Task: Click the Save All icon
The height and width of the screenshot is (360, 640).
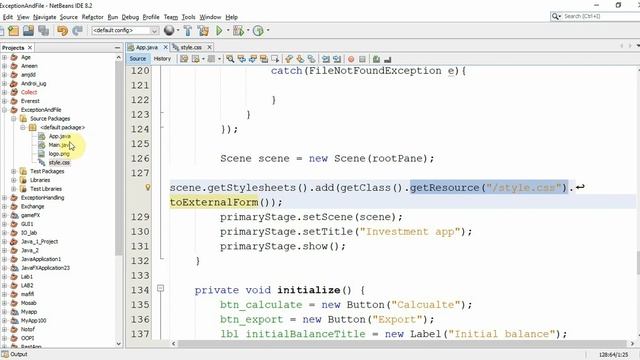Action: 43,31
